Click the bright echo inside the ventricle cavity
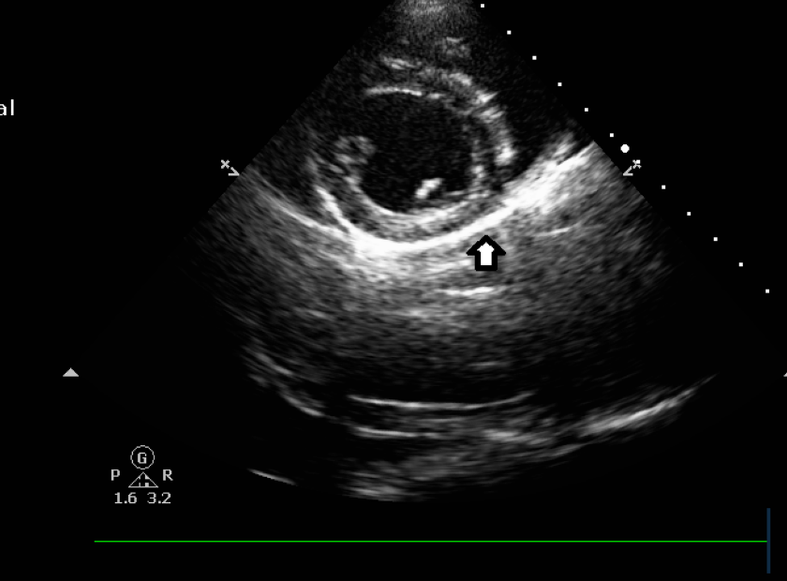The width and height of the screenshot is (787, 581). click(428, 188)
